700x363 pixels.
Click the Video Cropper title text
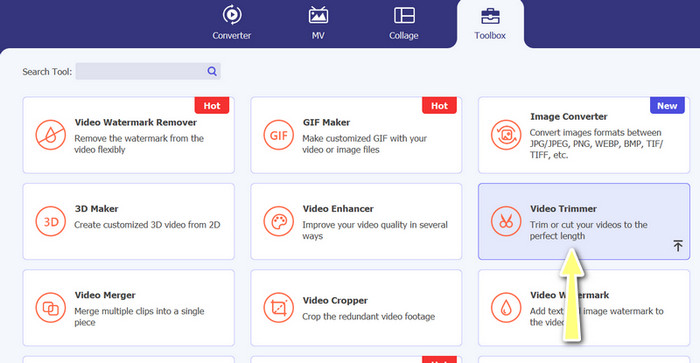click(335, 300)
